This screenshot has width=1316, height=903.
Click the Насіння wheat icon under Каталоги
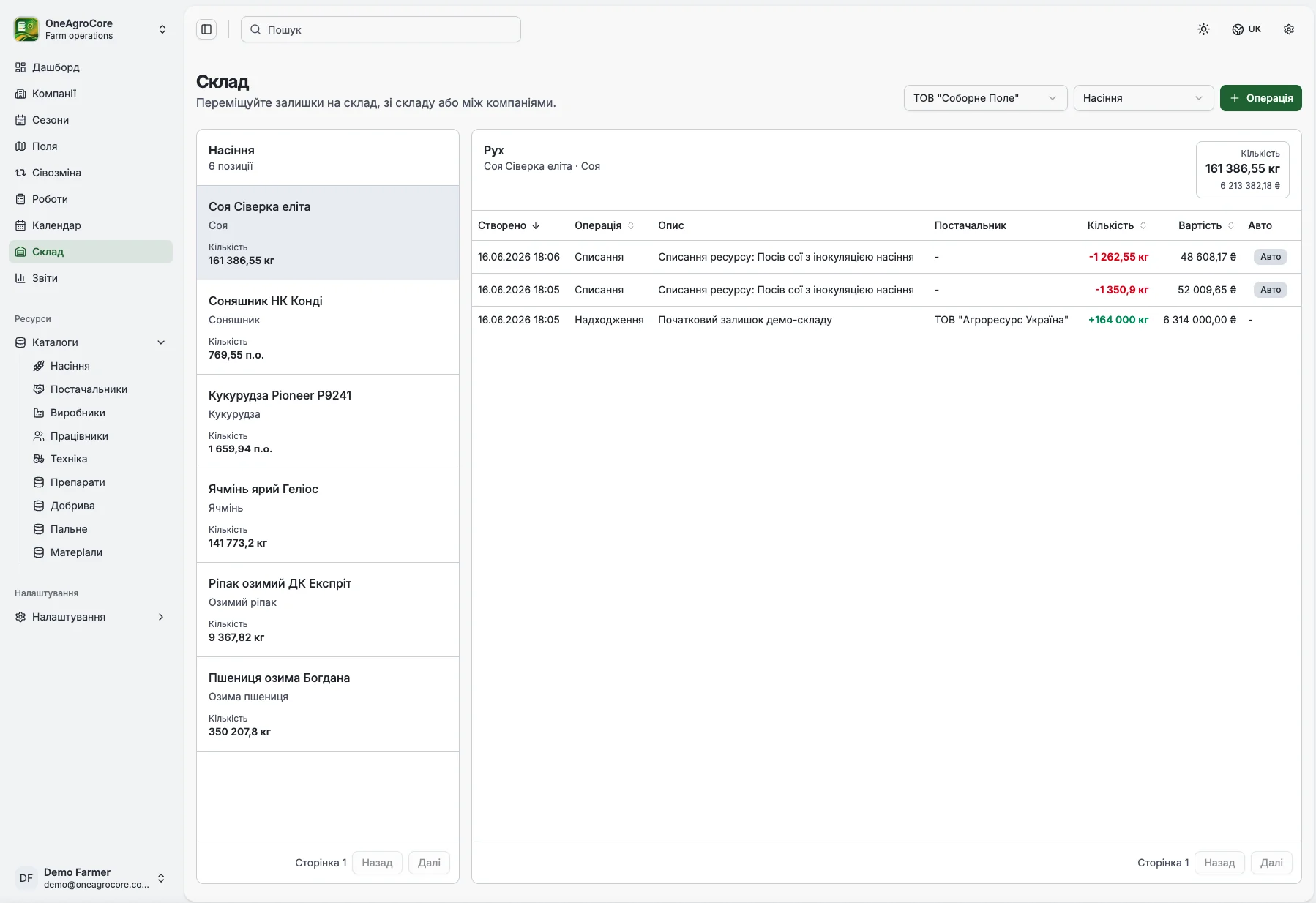39,366
